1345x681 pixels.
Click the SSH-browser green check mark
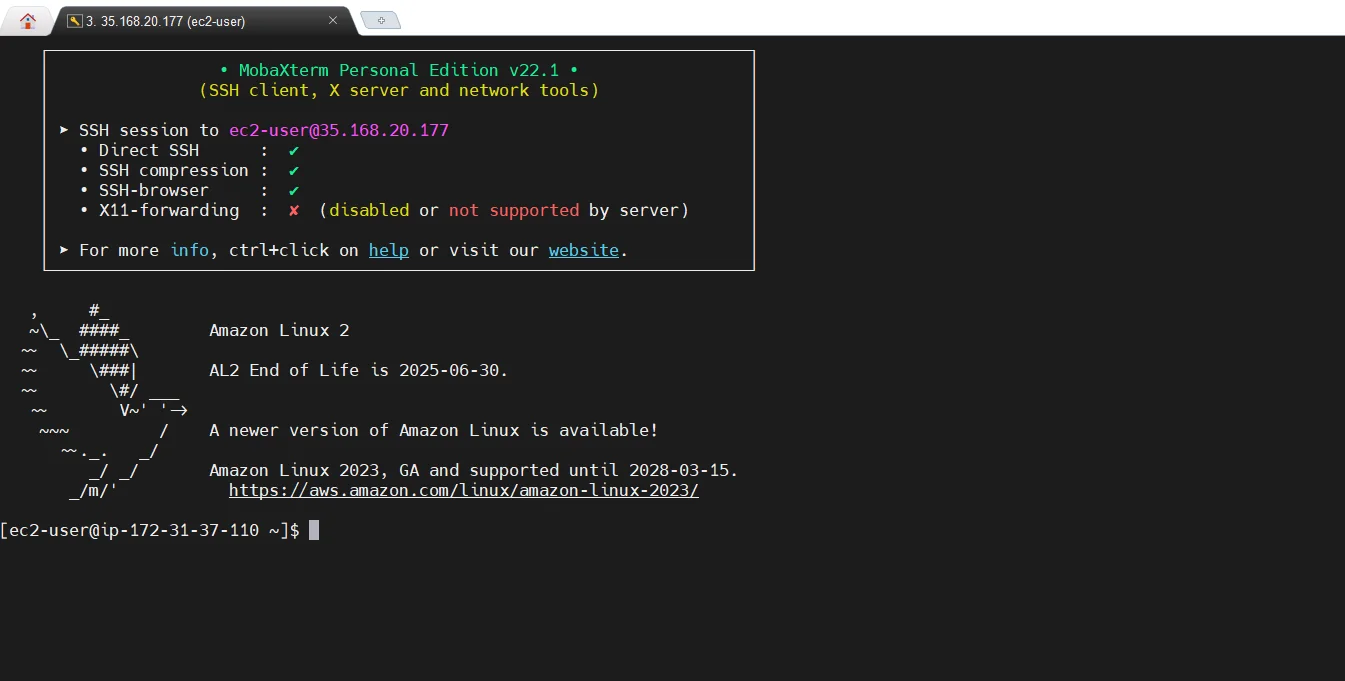(x=294, y=190)
